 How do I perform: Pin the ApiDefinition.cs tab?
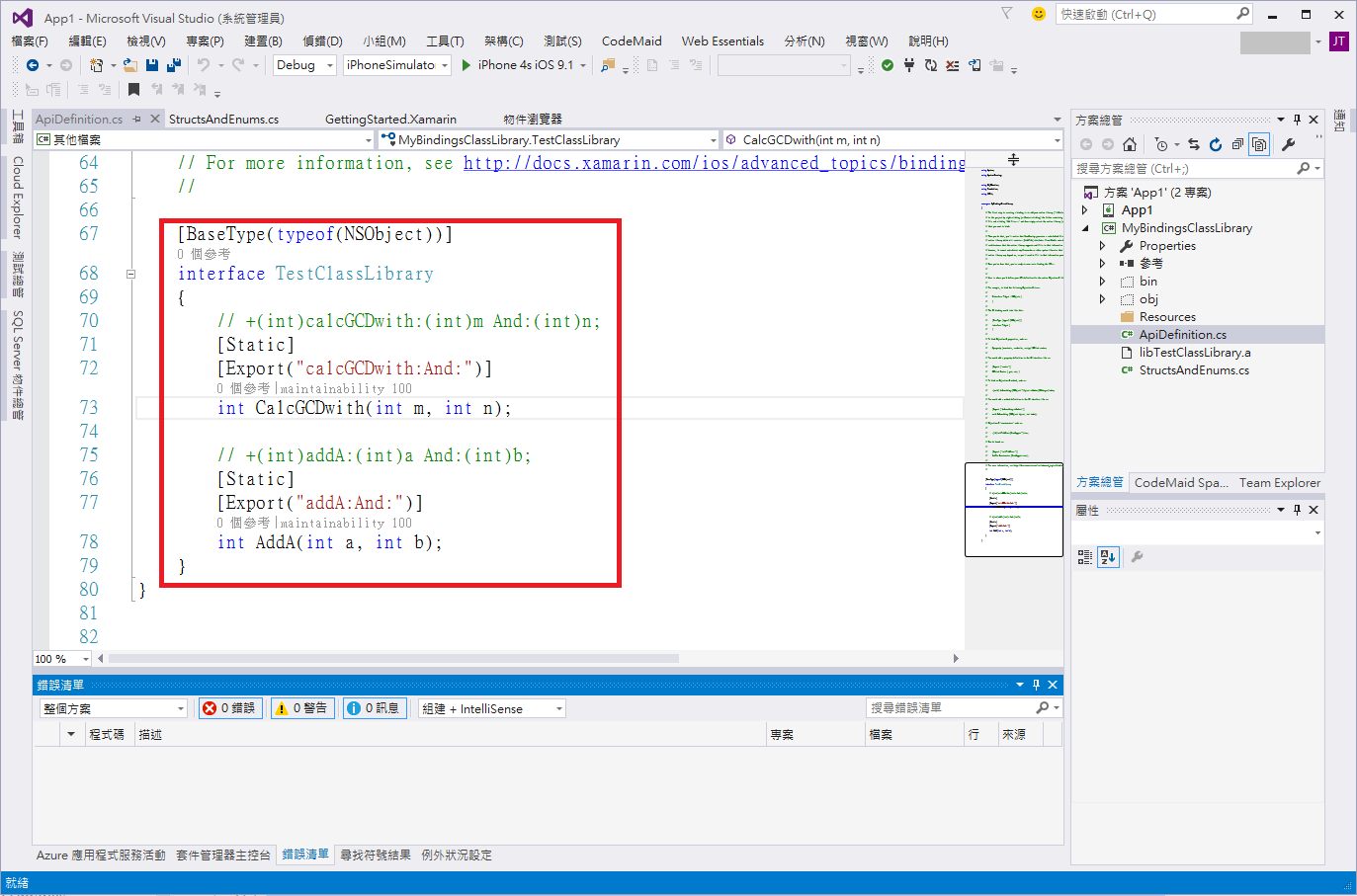pyautogui.click(x=137, y=119)
